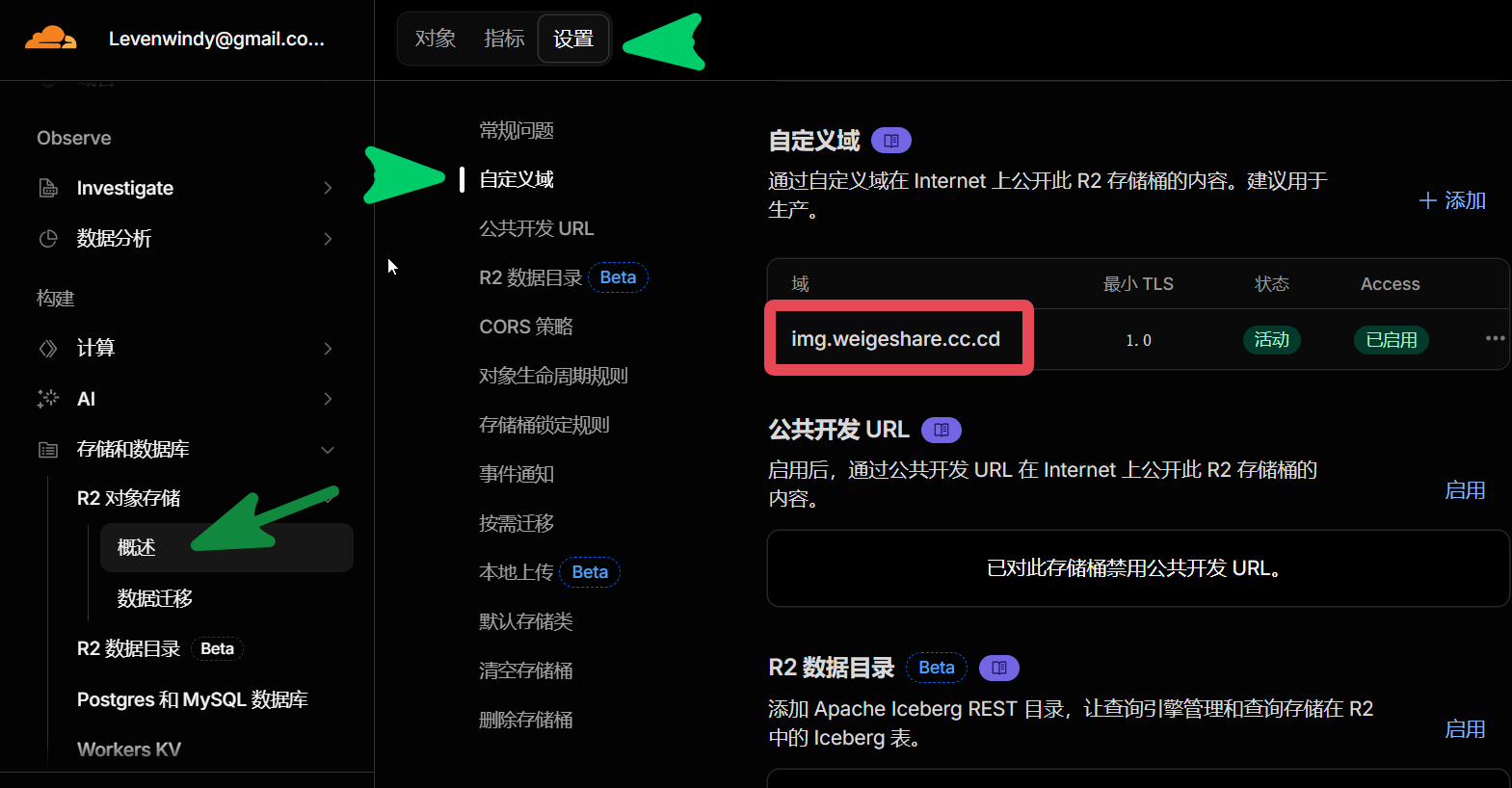Click the img.weigeshare.cc.cd domain cell
Viewport: 1512px width, 788px height.
point(896,339)
